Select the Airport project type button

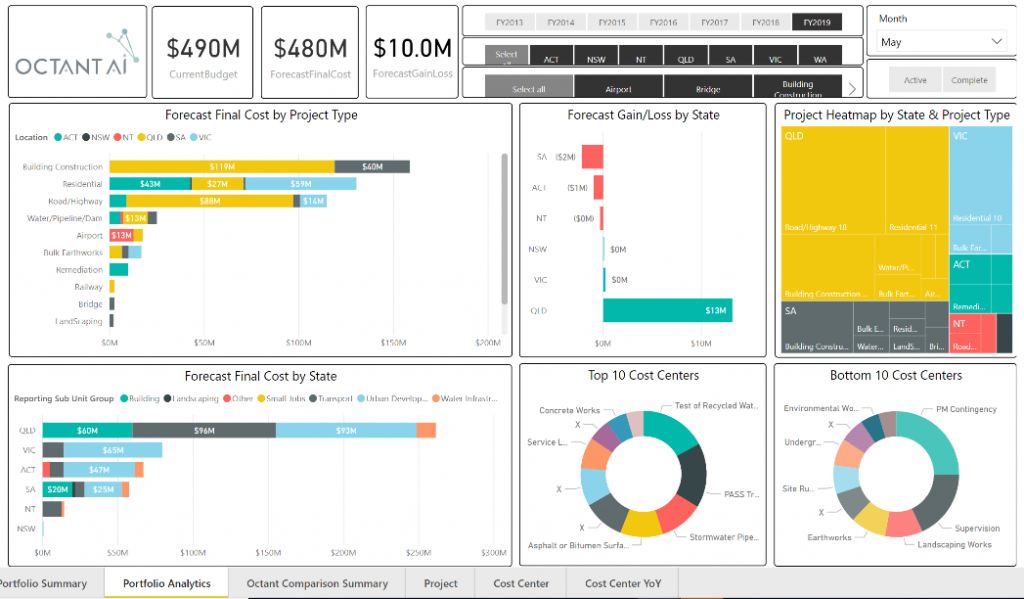(x=618, y=89)
